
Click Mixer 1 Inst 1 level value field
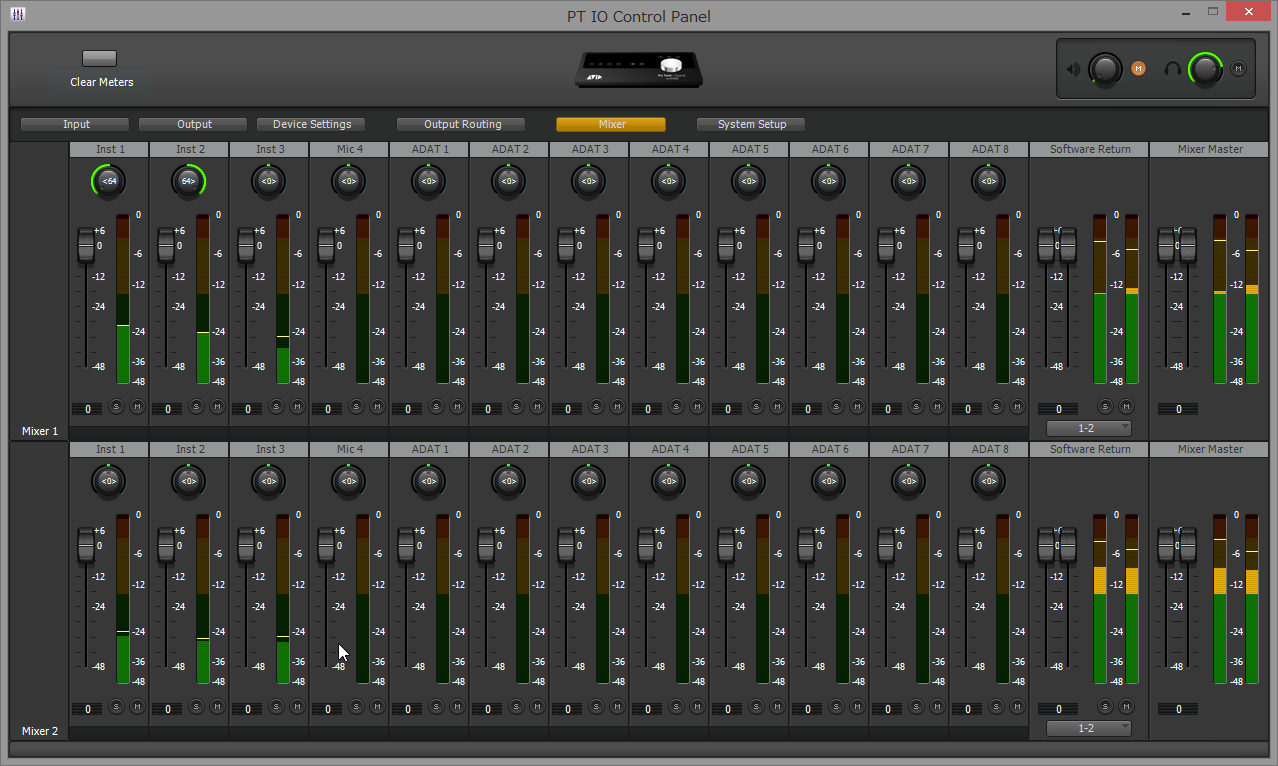tap(87, 409)
